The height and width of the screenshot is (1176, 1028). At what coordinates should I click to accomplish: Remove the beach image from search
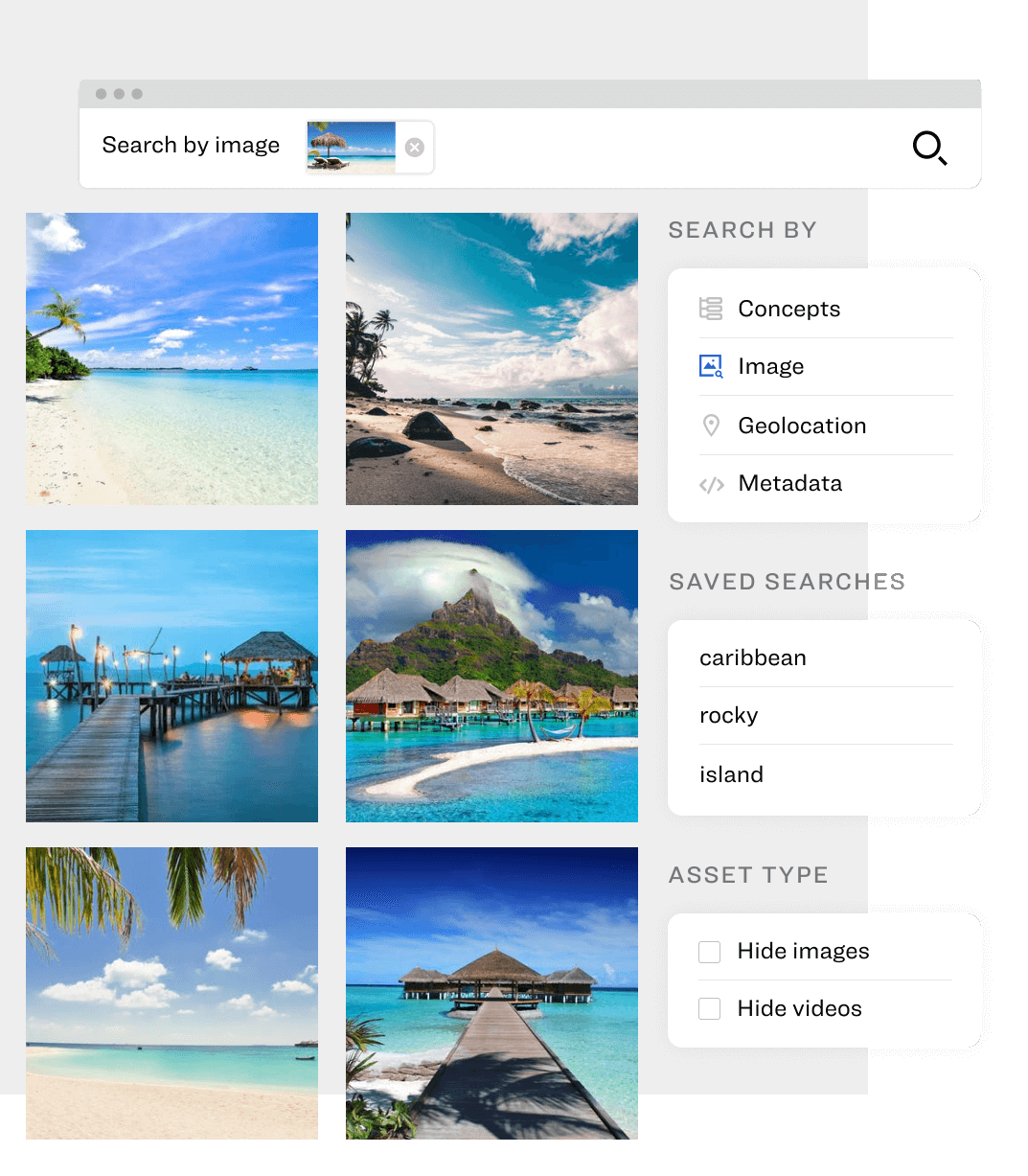click(x=414, y=148)
